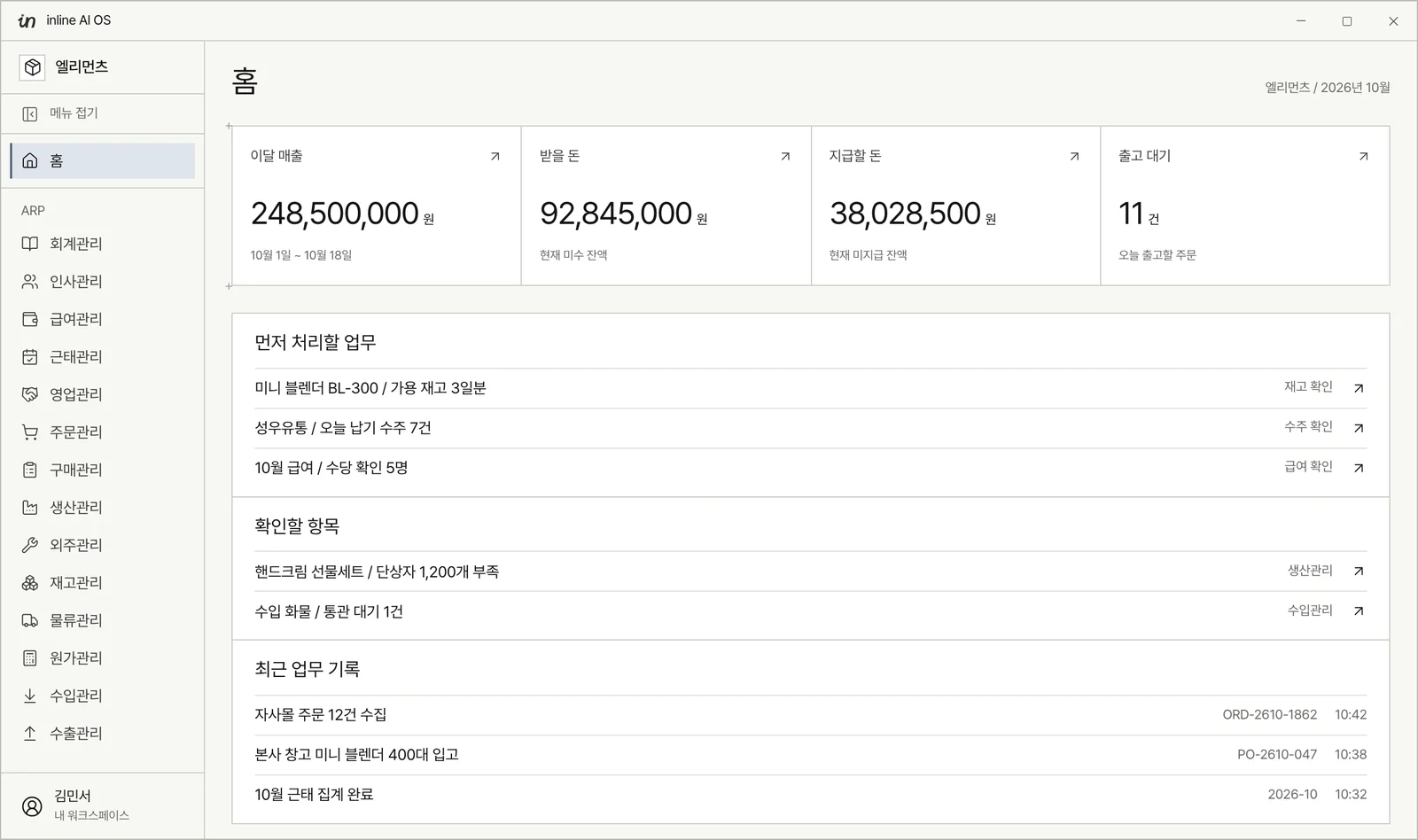Open 받을 돈 card arrow

(x=785, y=156)
